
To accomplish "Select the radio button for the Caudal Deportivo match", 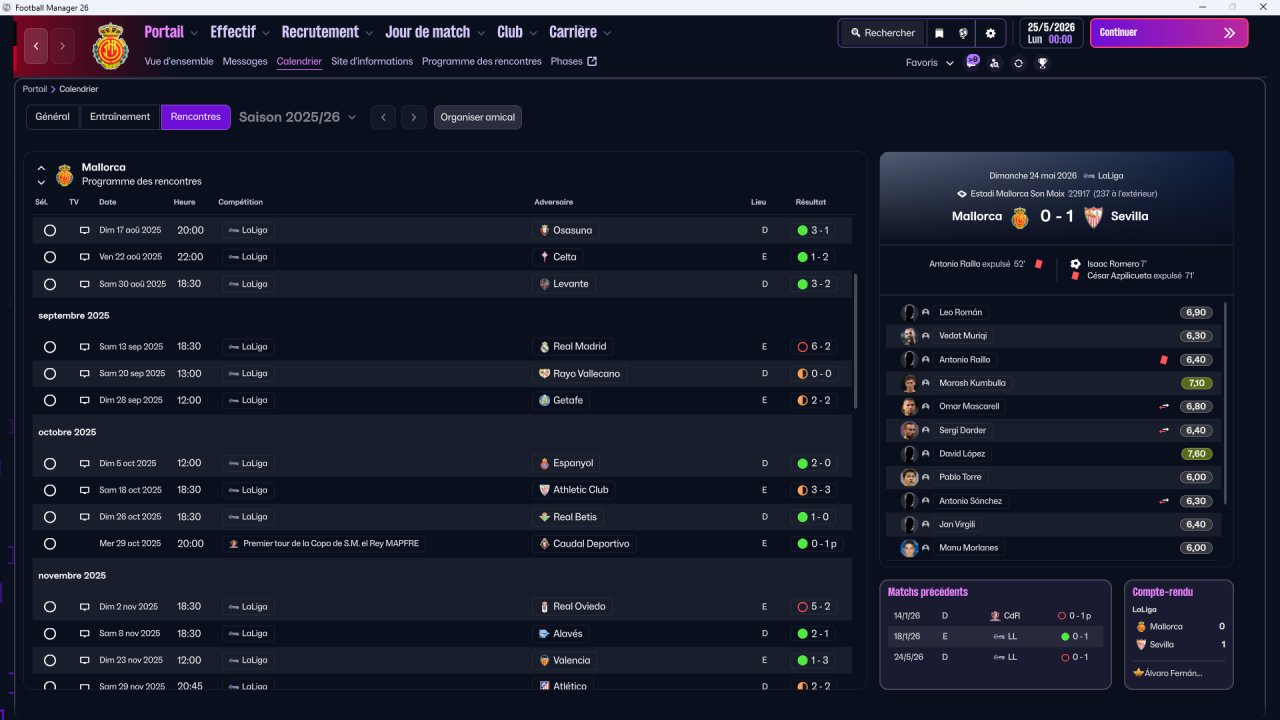I will pyautogui.click(x=50, y=544).
